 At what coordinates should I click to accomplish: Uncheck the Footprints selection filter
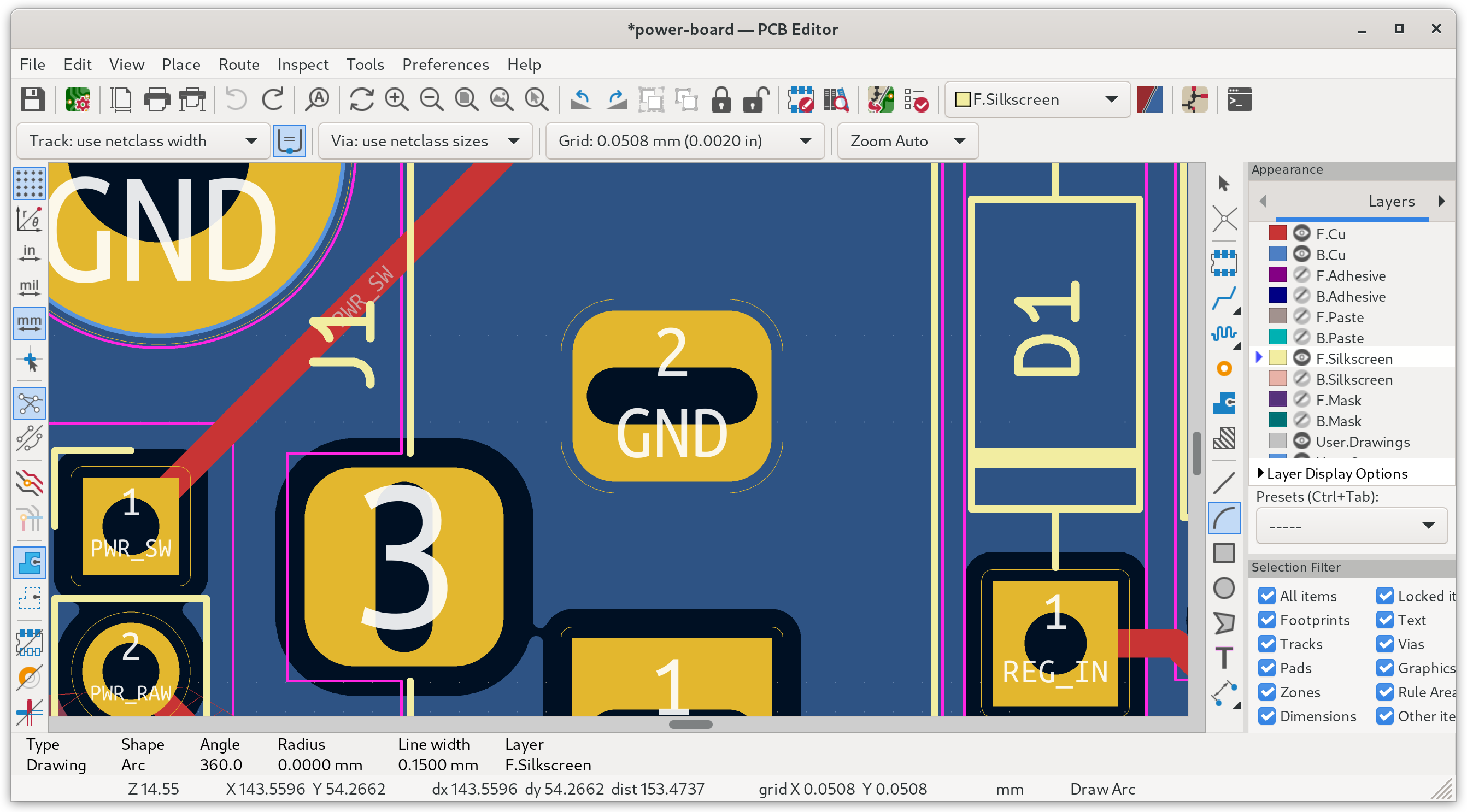click(1266, 620)
